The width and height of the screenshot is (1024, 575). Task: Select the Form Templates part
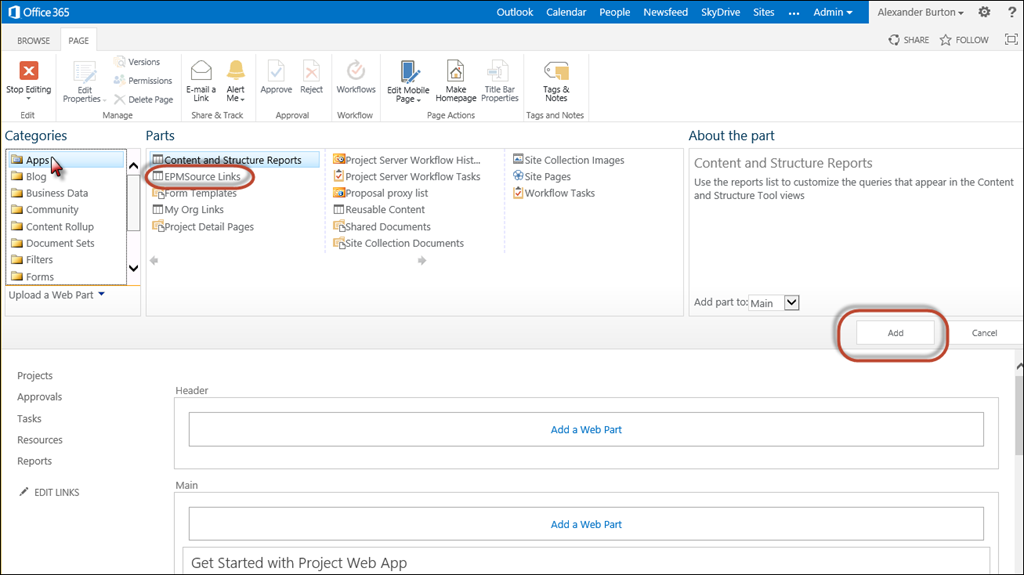(x=195, y=193)
